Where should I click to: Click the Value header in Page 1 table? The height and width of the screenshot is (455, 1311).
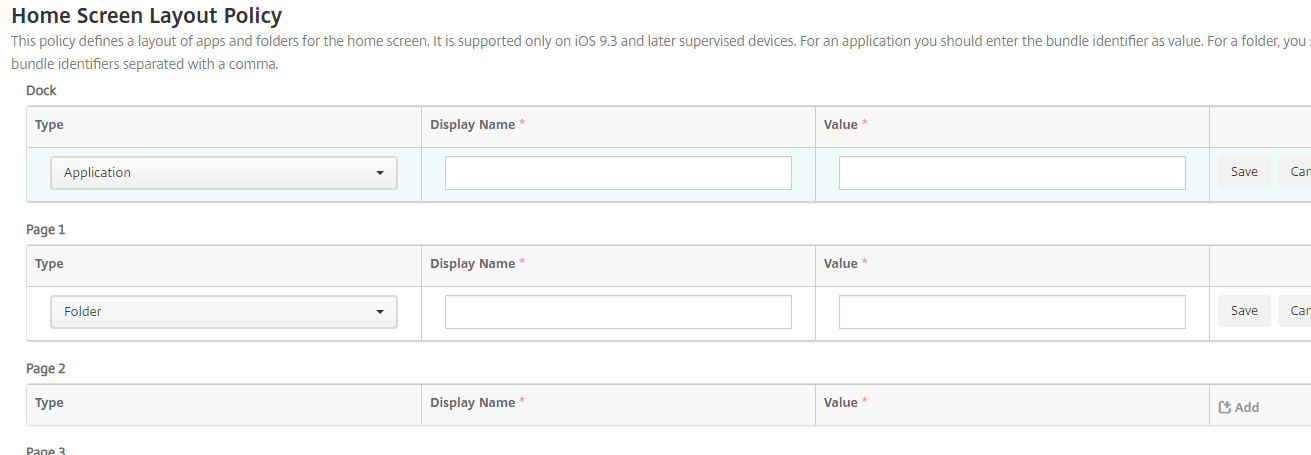point(840,264)
